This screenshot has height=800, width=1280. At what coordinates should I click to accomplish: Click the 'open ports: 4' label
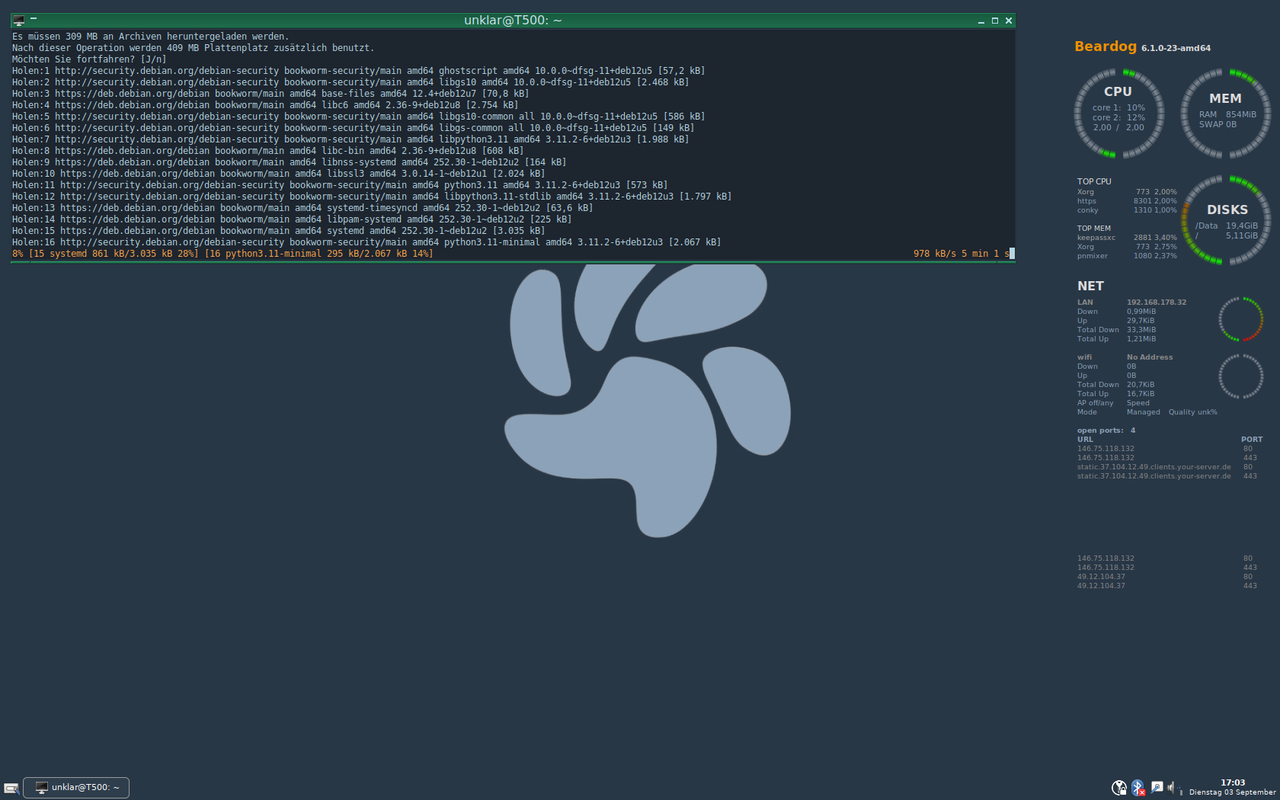click(x=1105, y=430)
